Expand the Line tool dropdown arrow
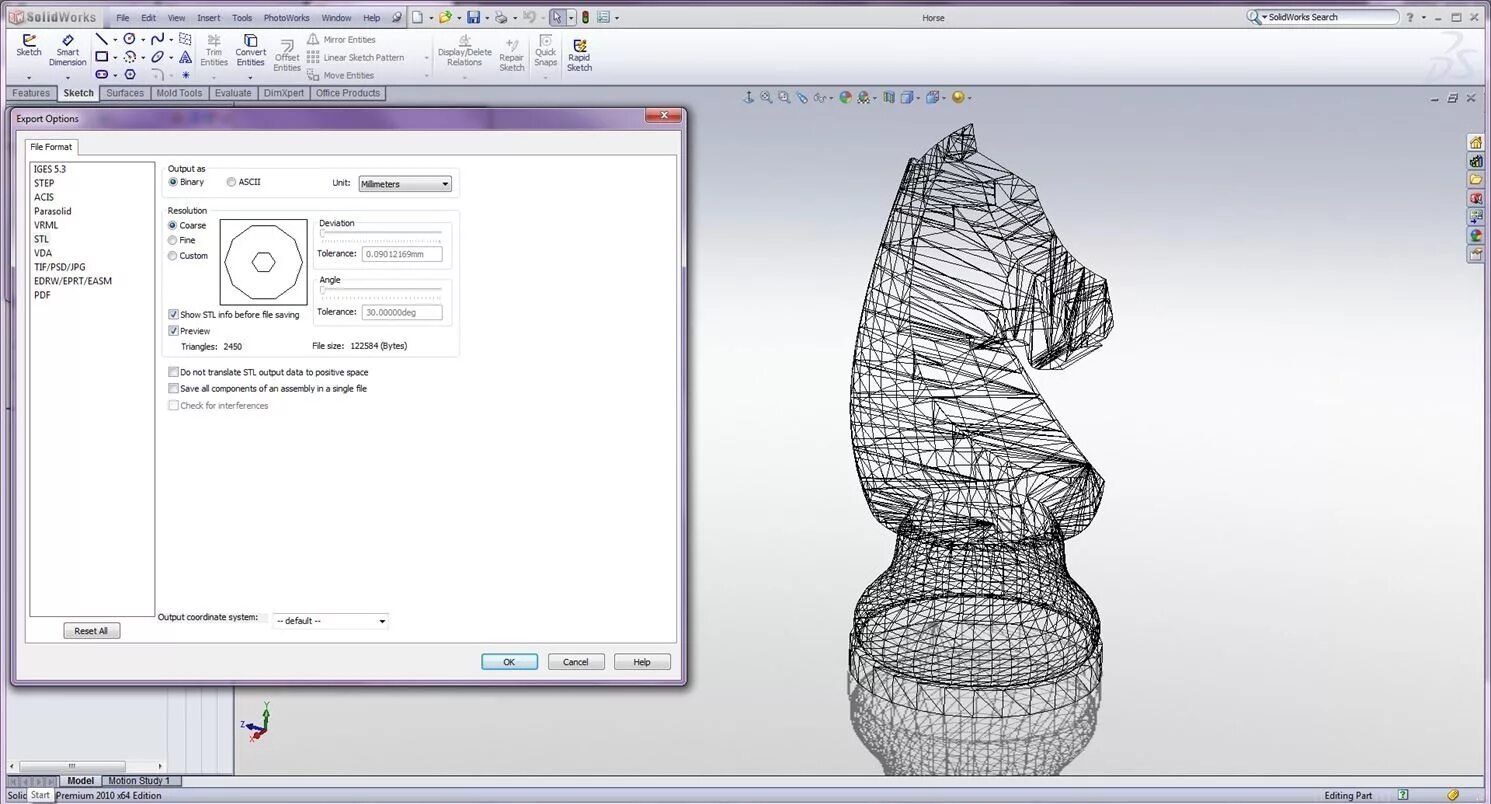Viewport: 1491px width, 804px height. (x=114, y=40)
